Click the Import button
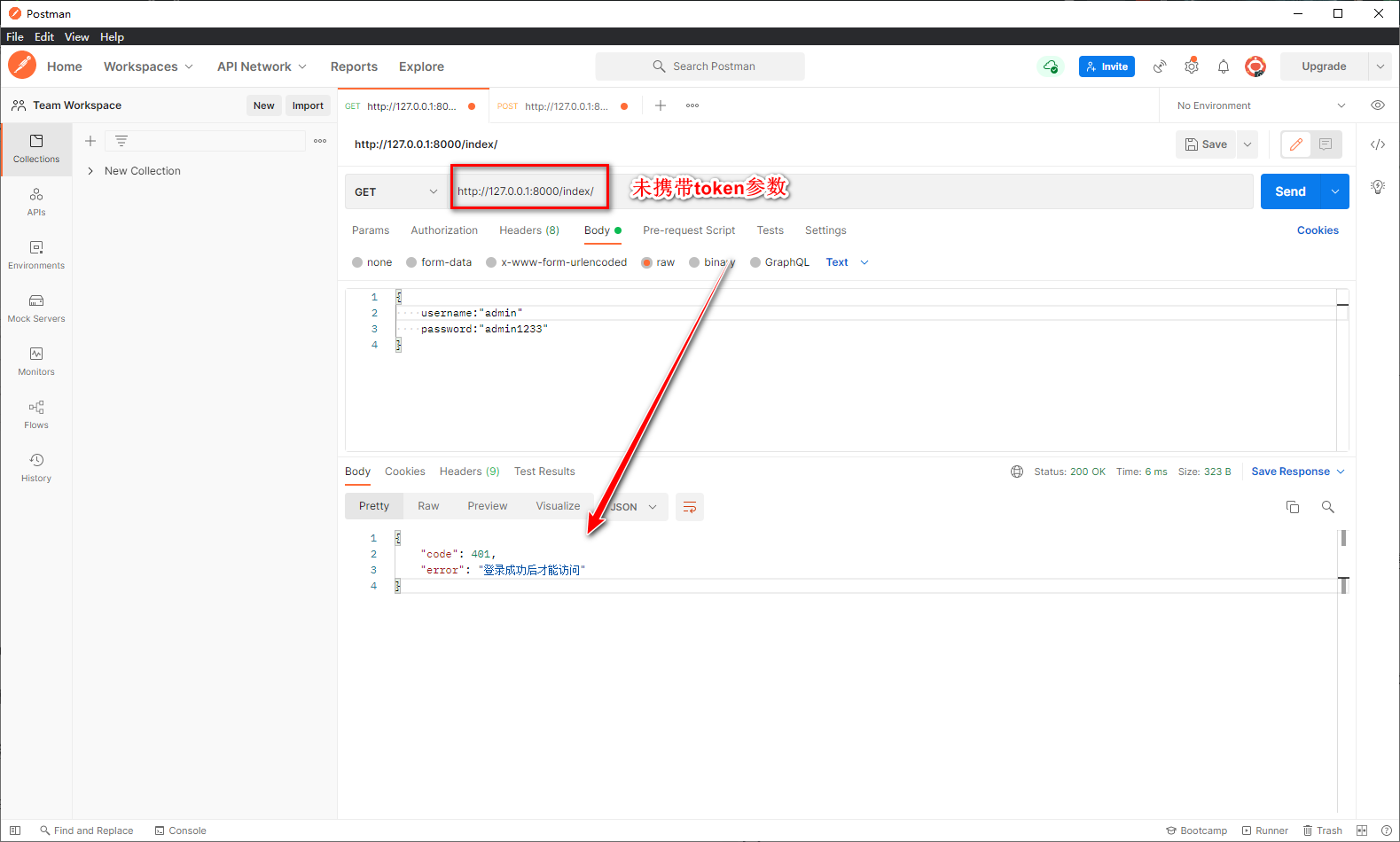Screen dimensions: 1400x842 tap(308, 105)
